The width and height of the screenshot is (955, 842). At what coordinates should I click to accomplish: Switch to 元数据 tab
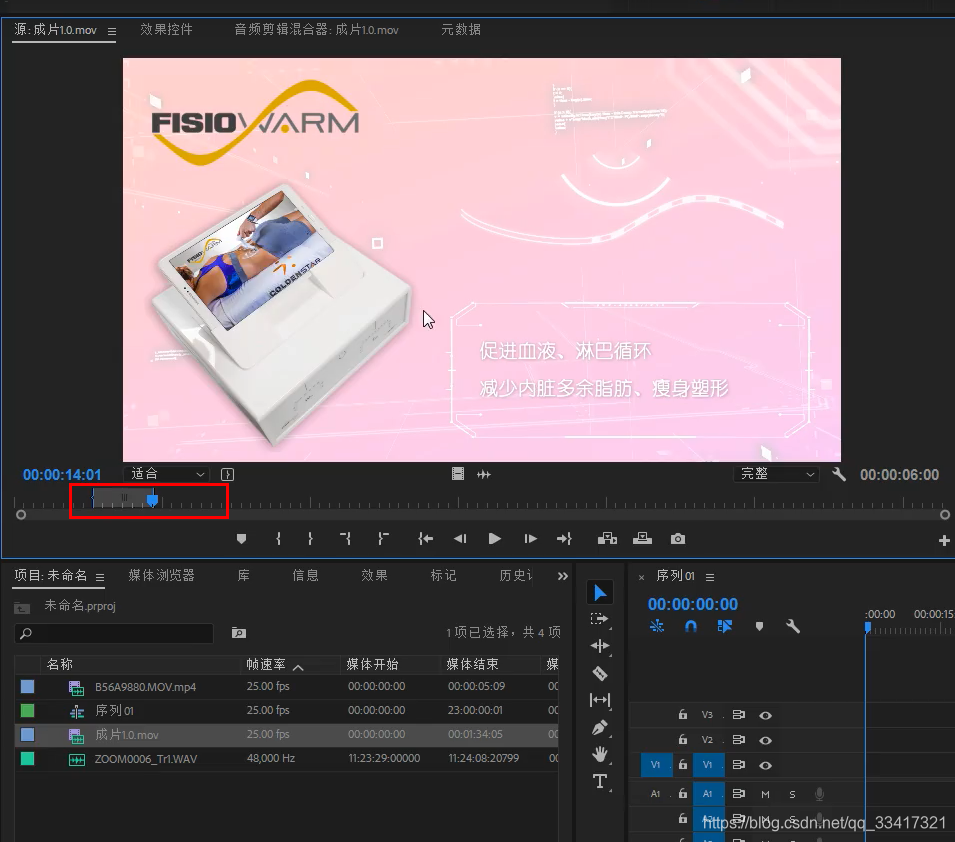[x=461, y=29]
